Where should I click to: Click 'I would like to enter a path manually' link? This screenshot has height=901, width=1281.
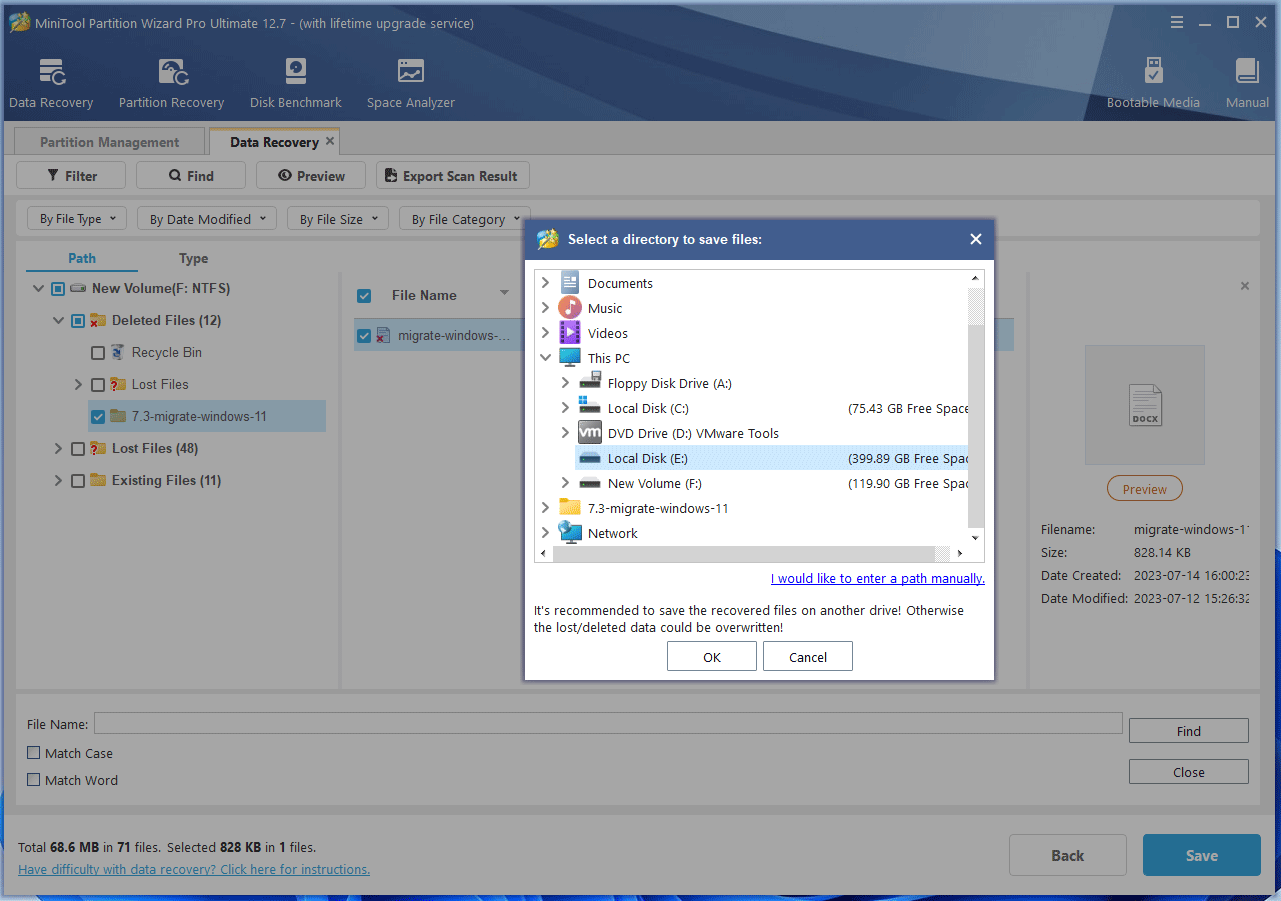878,578
